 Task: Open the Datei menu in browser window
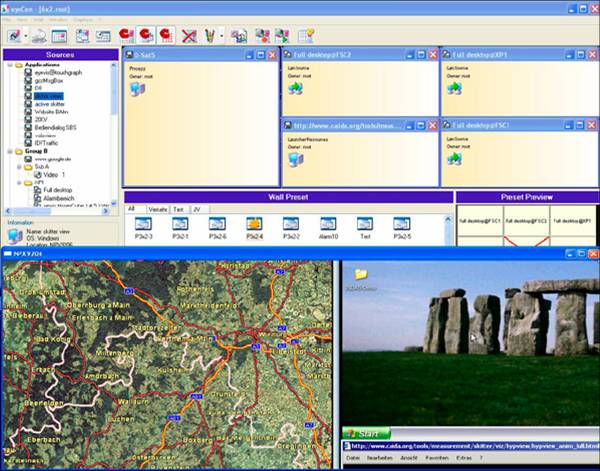pyautogui.click(x=353, y=458)
